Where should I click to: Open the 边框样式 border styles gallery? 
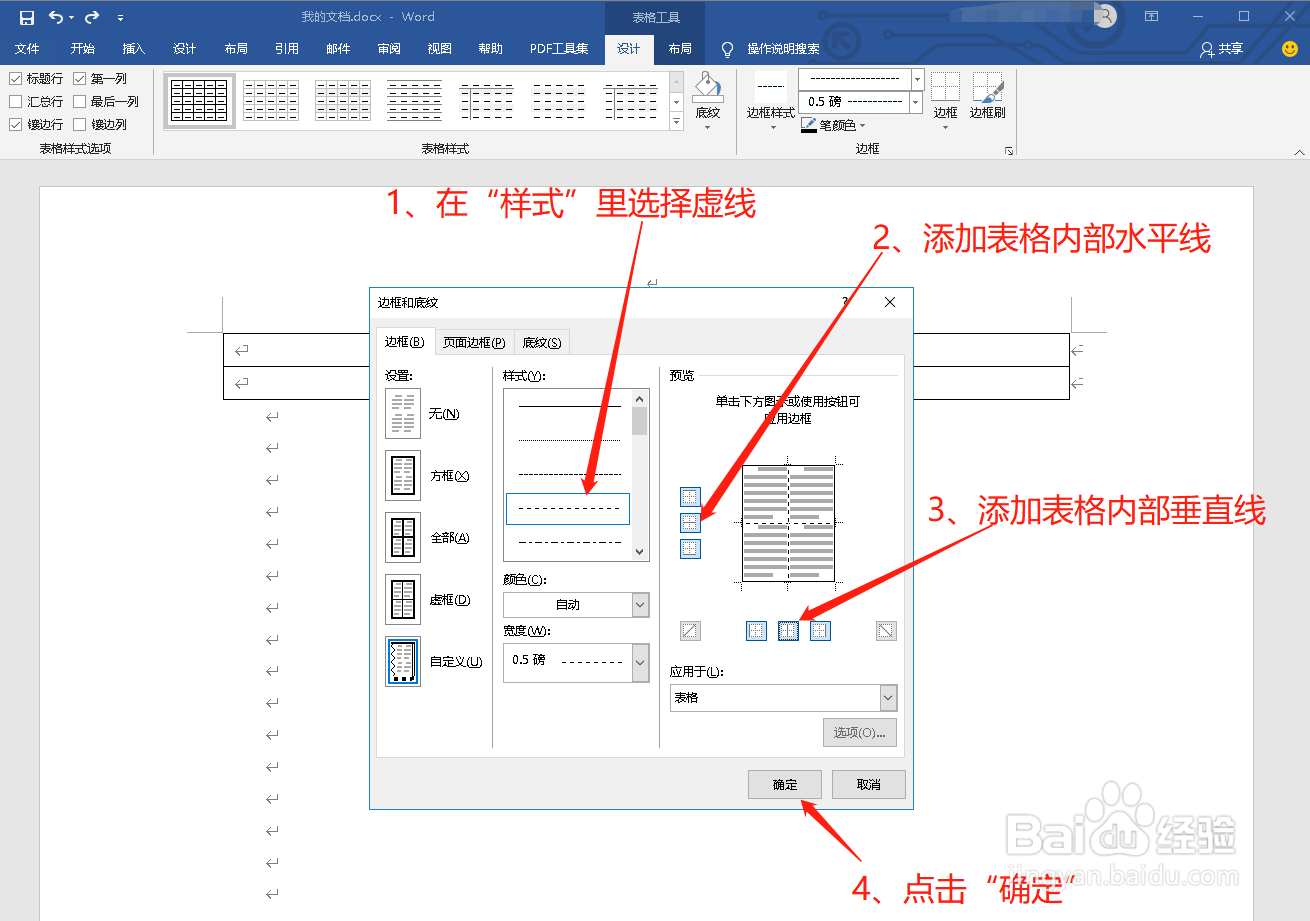point(771,100)
